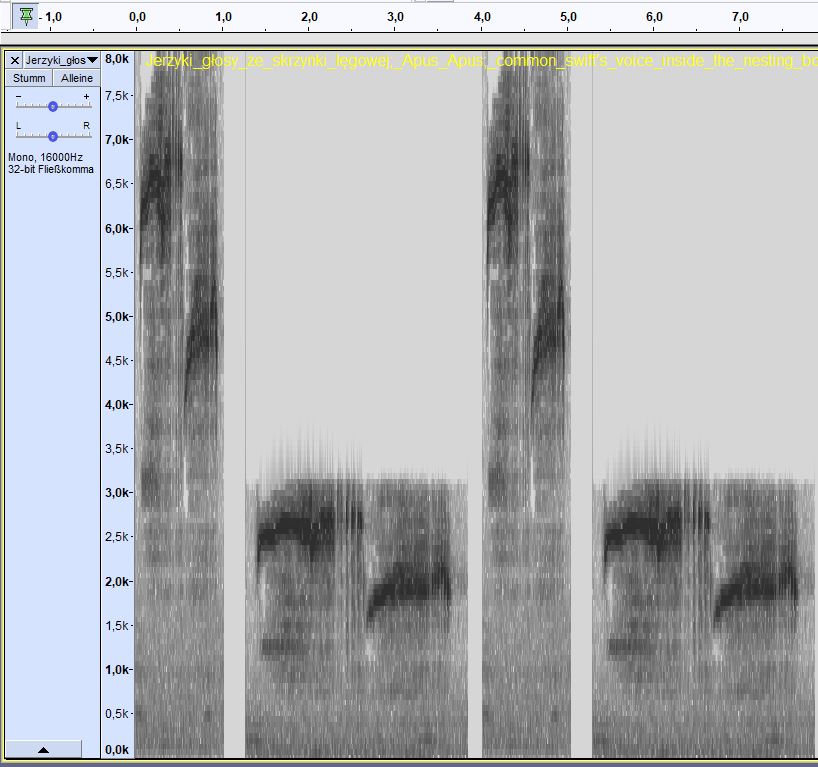Click the R label of pan slider
This screenshot has width=818, height=767.
87,125
